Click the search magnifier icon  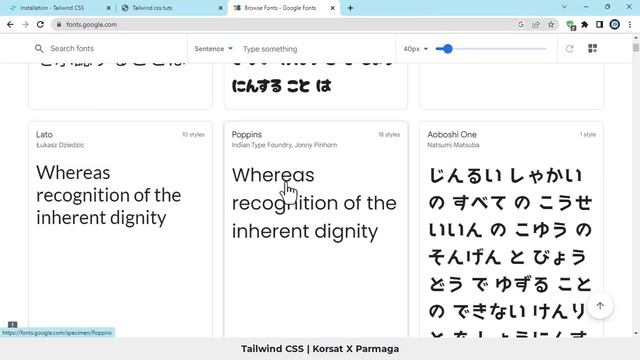click(39, 49)
